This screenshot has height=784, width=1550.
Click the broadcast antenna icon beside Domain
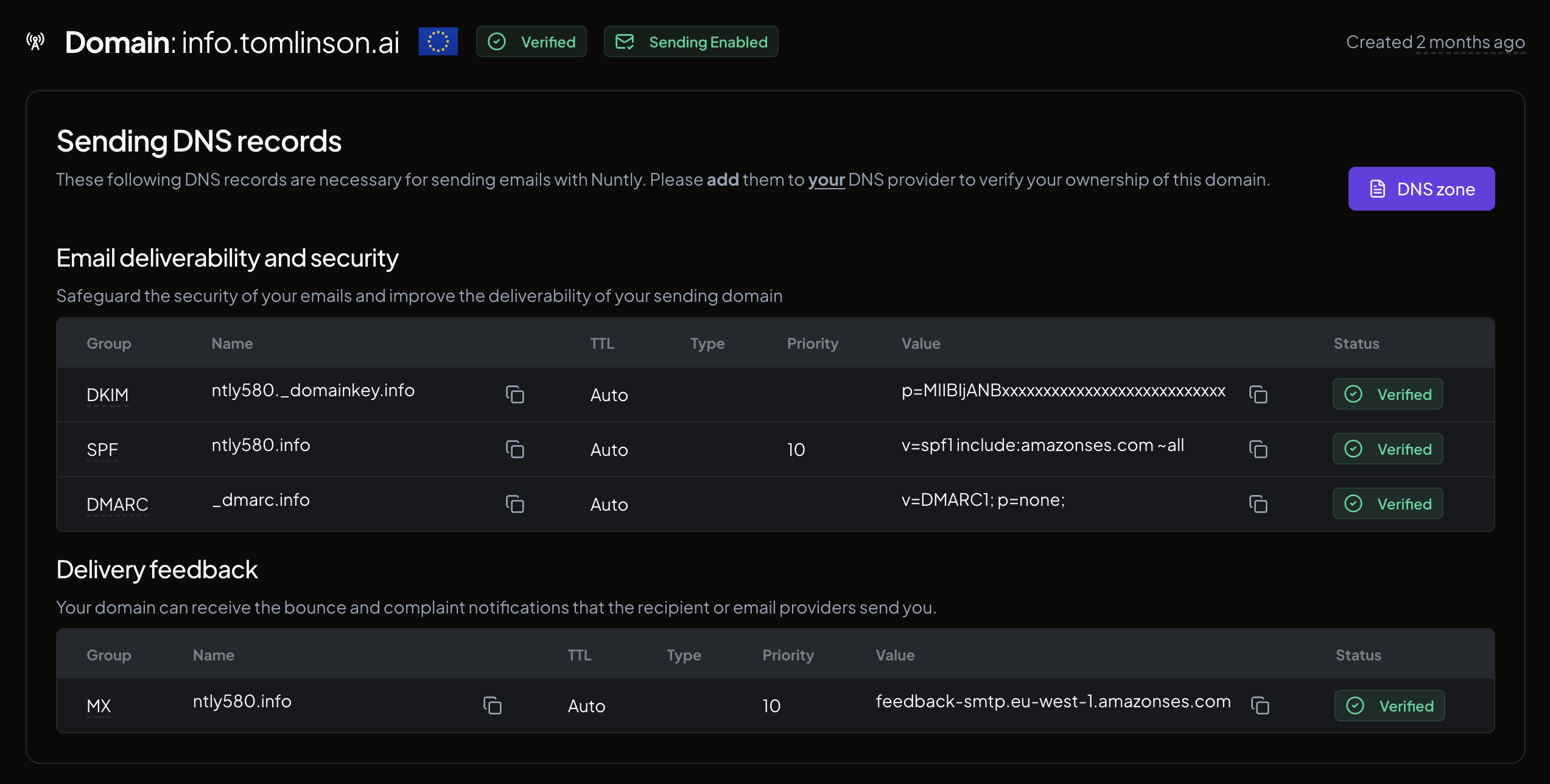point(35,41)
